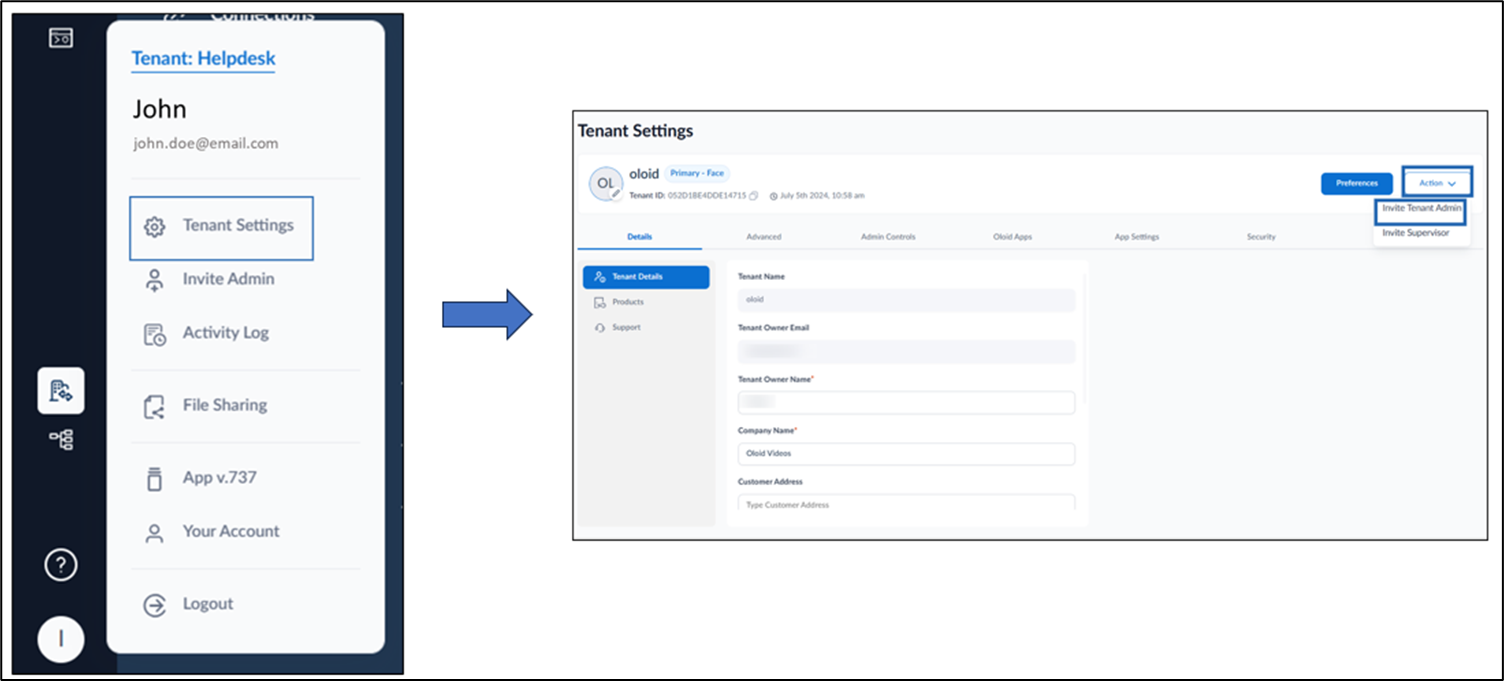
Task: Go to the App Settings tab
Action: point(1137,237)
